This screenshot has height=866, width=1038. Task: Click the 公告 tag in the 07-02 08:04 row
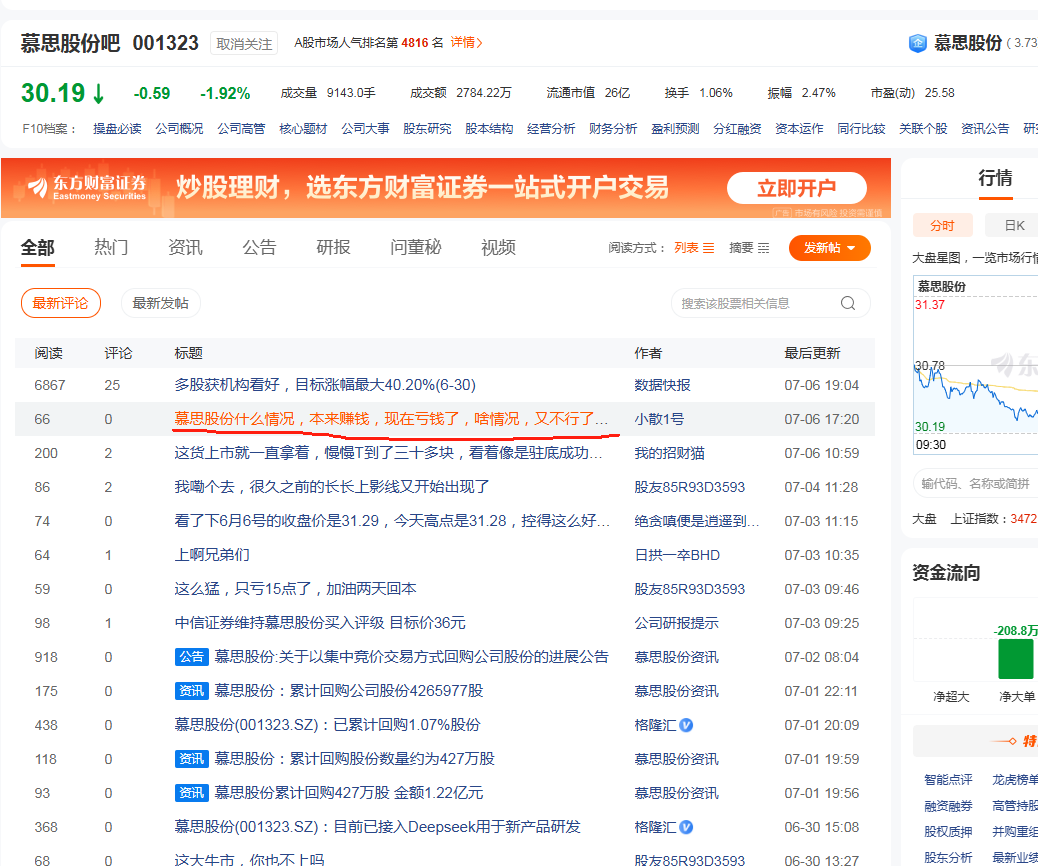(191, 657)
